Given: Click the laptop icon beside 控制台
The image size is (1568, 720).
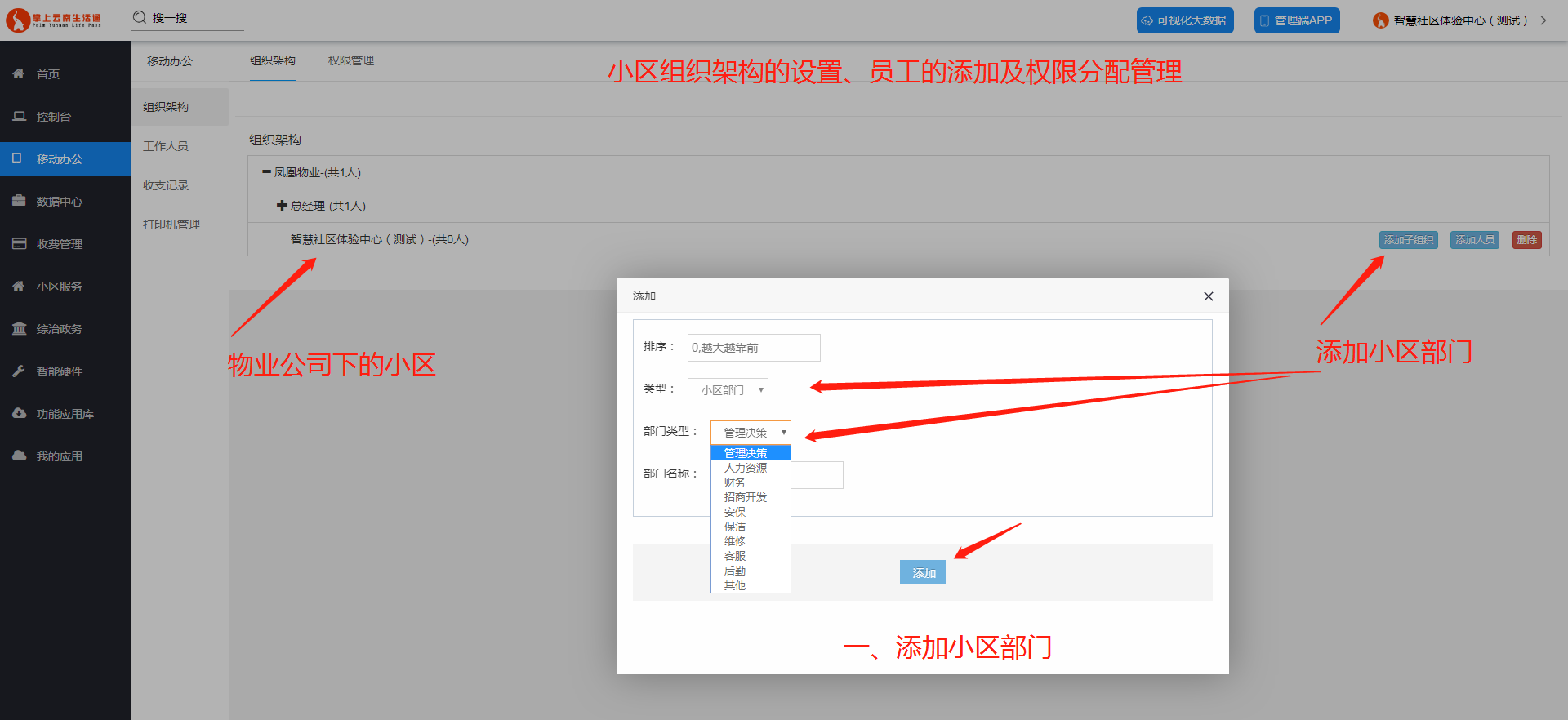Looking at the screenshot, I should click(x=19, y=117).
